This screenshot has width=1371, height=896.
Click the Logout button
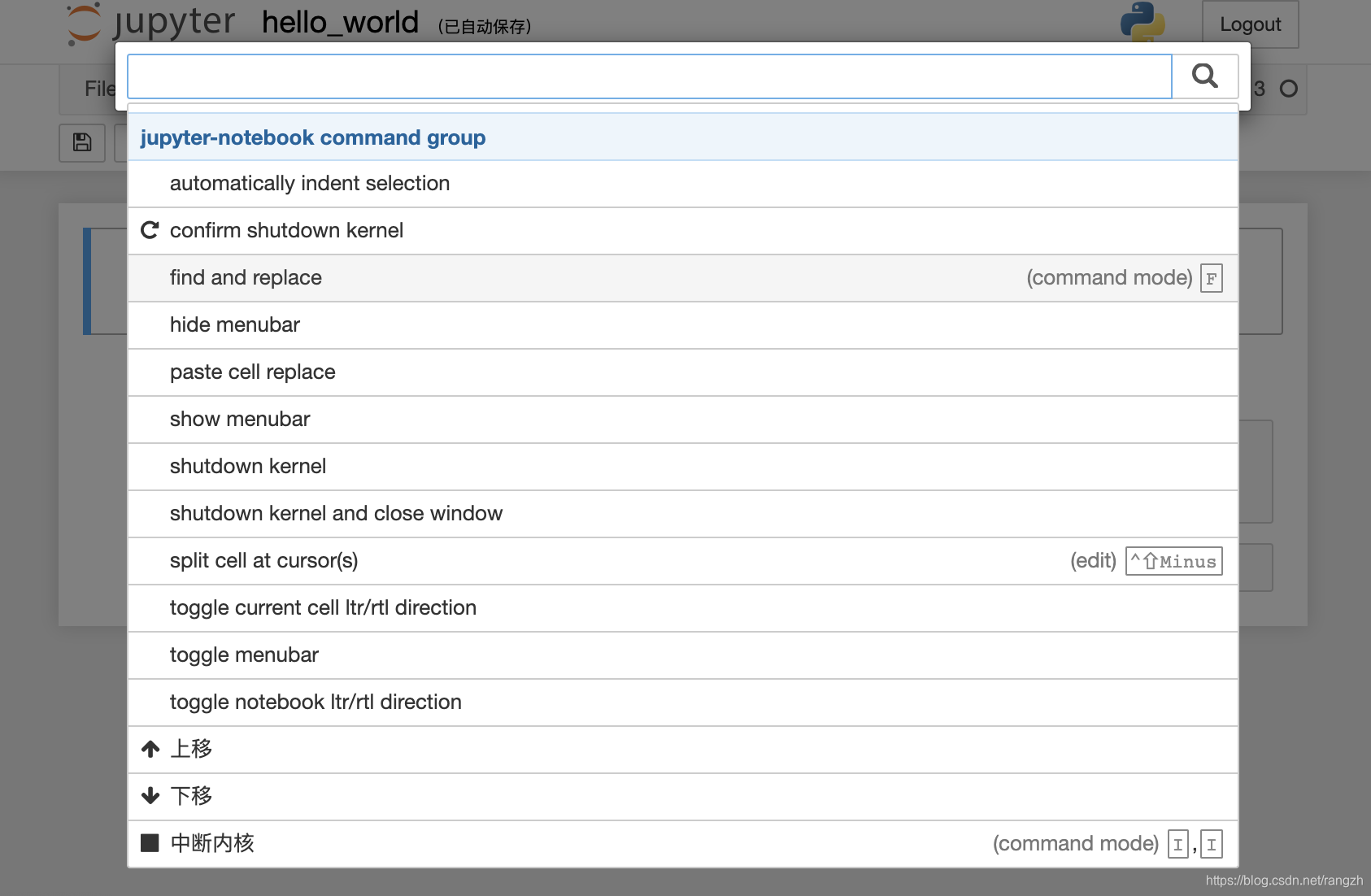(x=1251, y=24)
